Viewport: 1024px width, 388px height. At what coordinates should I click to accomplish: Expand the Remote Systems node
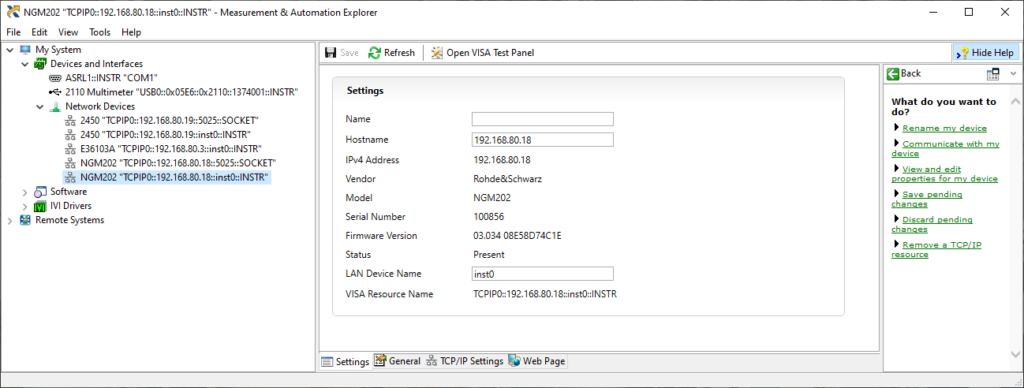tap(10, 221)
